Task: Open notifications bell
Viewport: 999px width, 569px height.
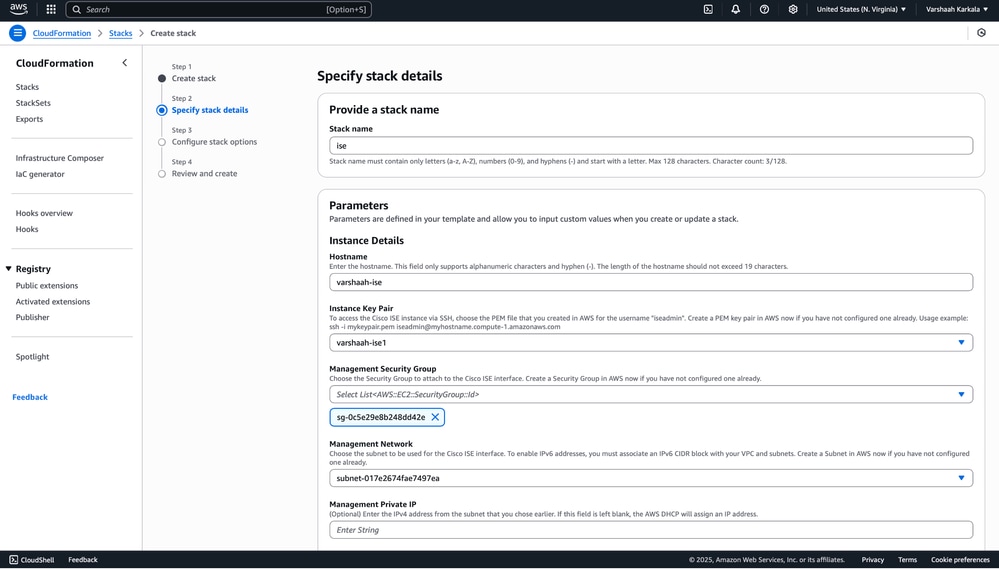Action: tap(736, 10)
